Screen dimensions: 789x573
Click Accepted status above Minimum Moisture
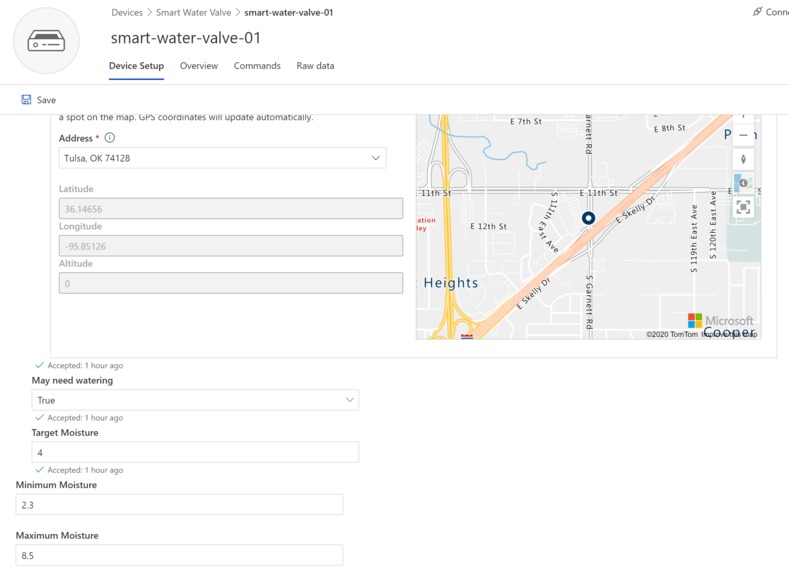[x=80, y=470]
